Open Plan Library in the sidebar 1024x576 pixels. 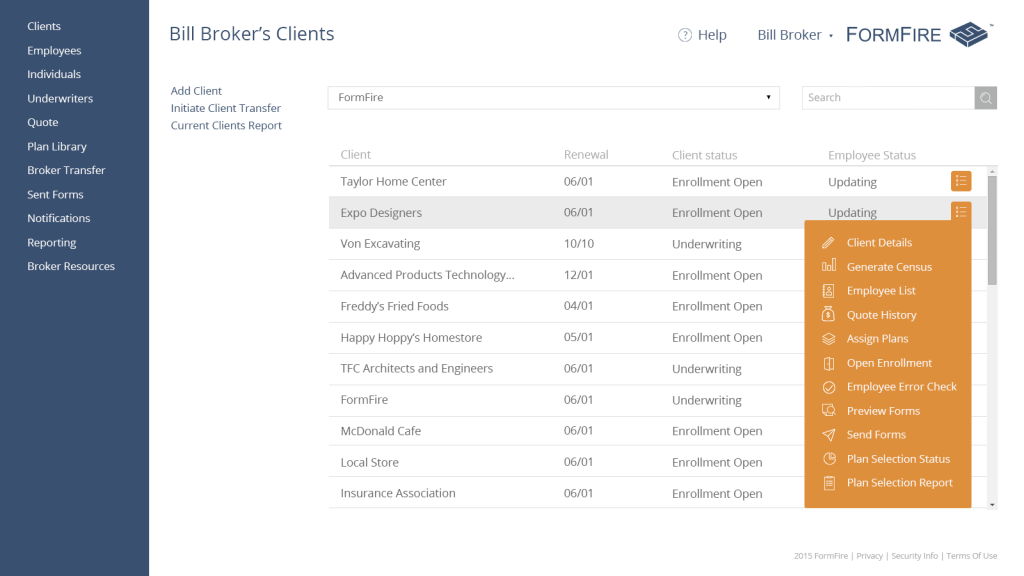point(57,146)
